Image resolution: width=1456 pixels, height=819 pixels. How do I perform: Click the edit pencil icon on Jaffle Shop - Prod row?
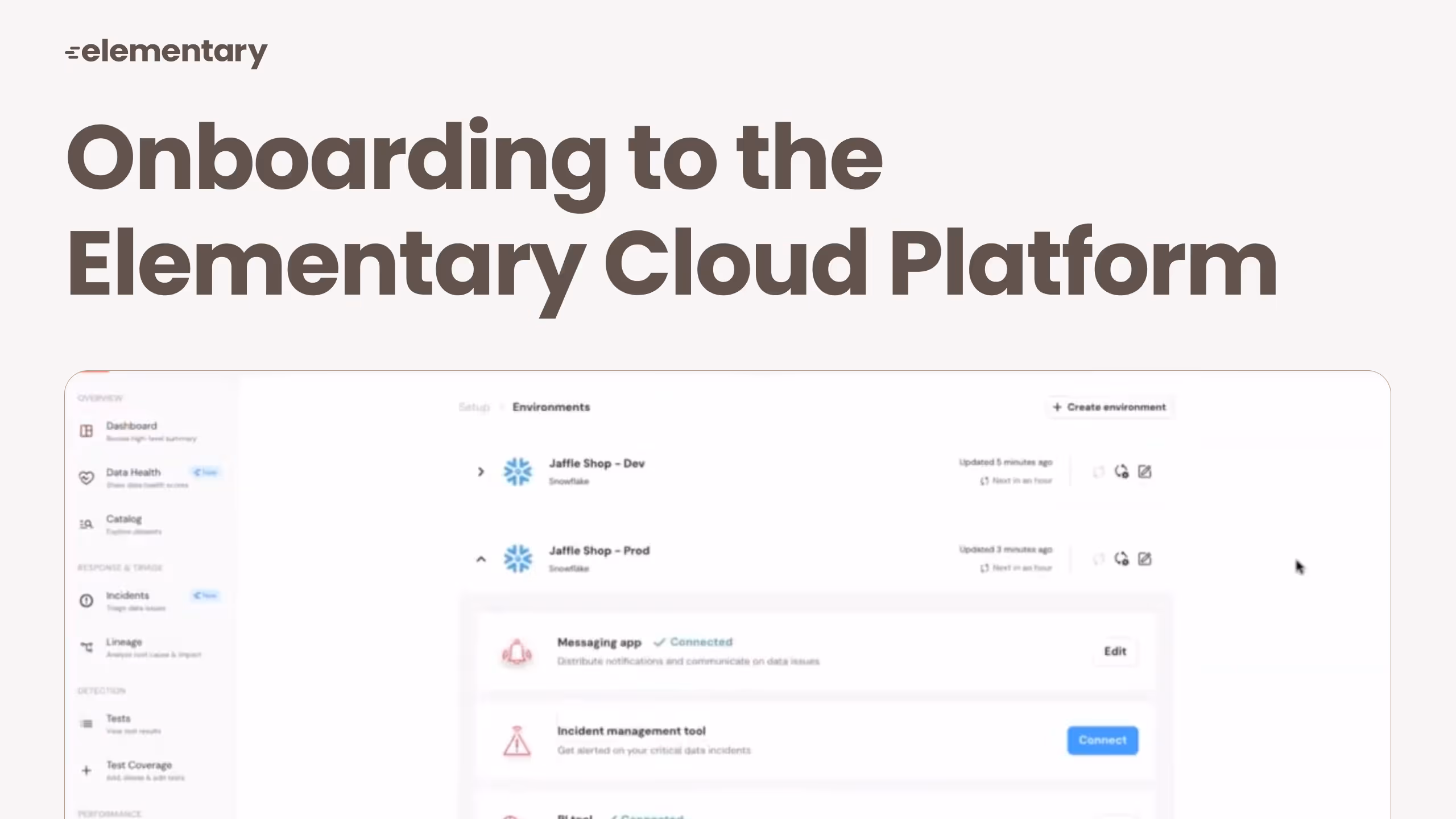pos(1145,559)
